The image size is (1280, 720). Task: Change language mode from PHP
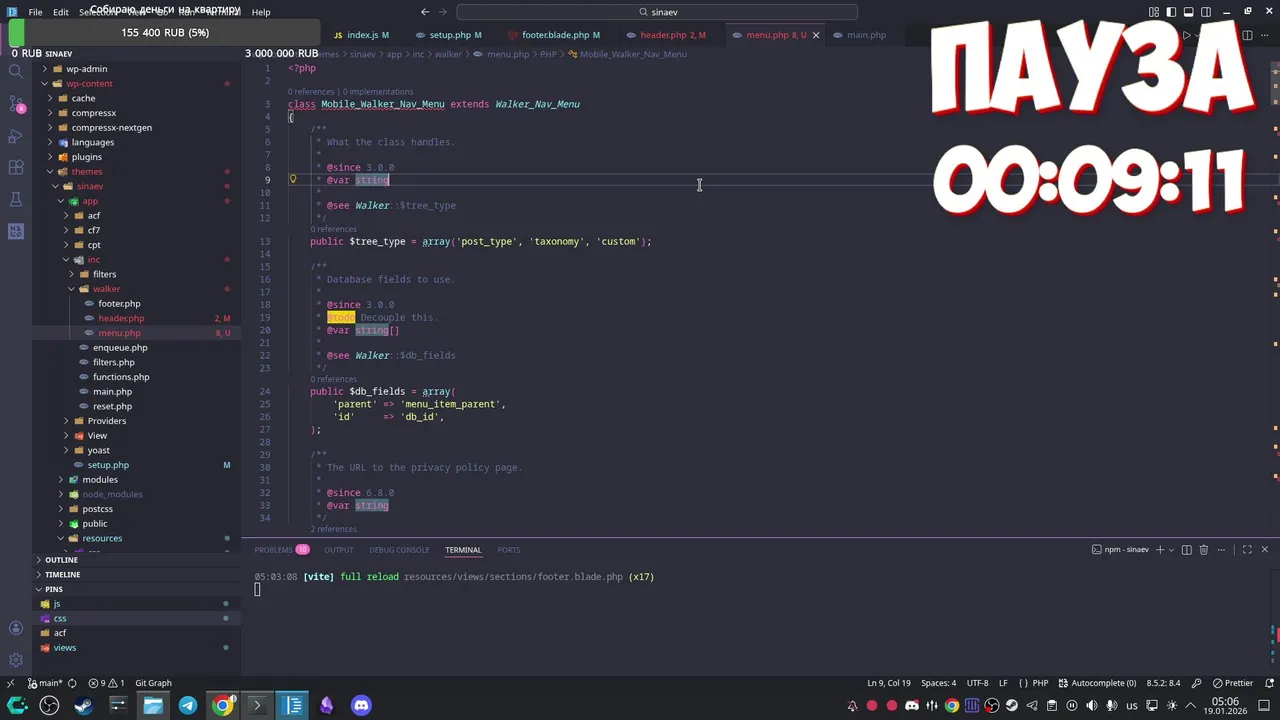[x=1040, y=683]
